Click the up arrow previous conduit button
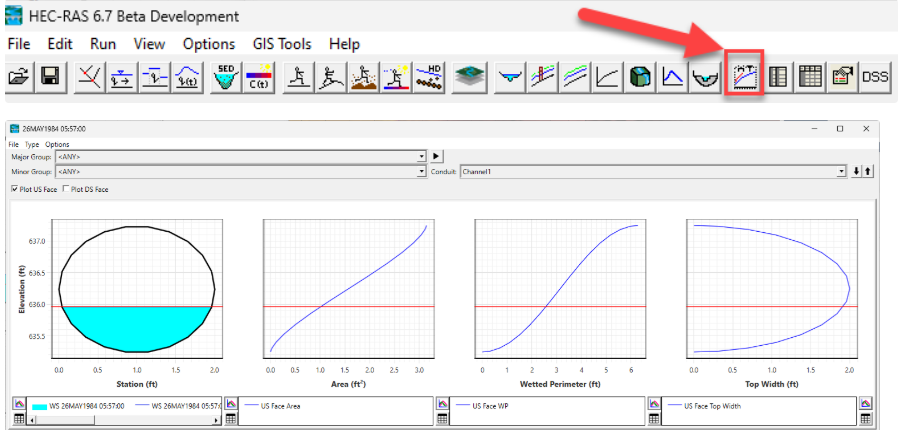 (868, 171)
